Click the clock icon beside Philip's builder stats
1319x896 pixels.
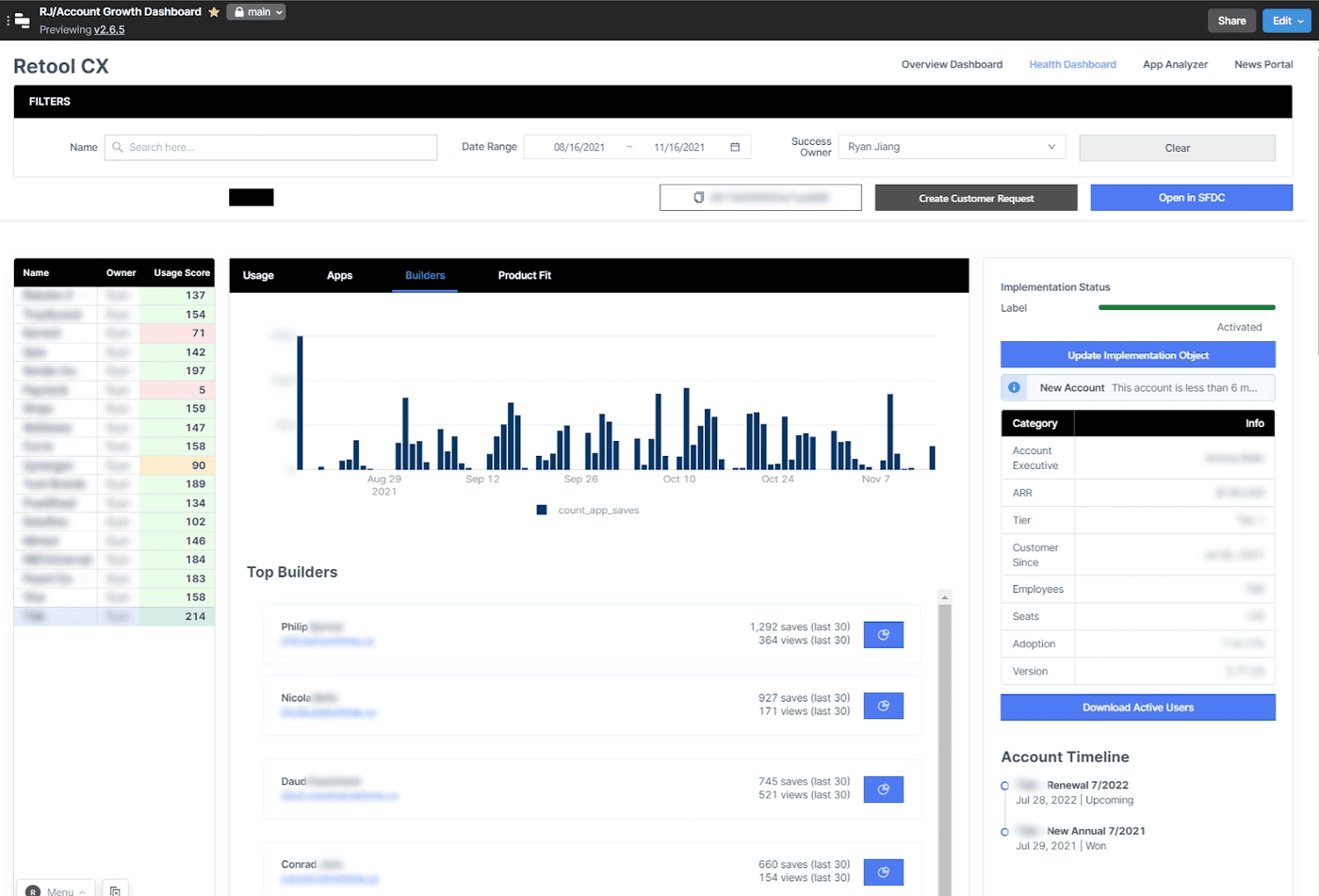pos(883,634)
